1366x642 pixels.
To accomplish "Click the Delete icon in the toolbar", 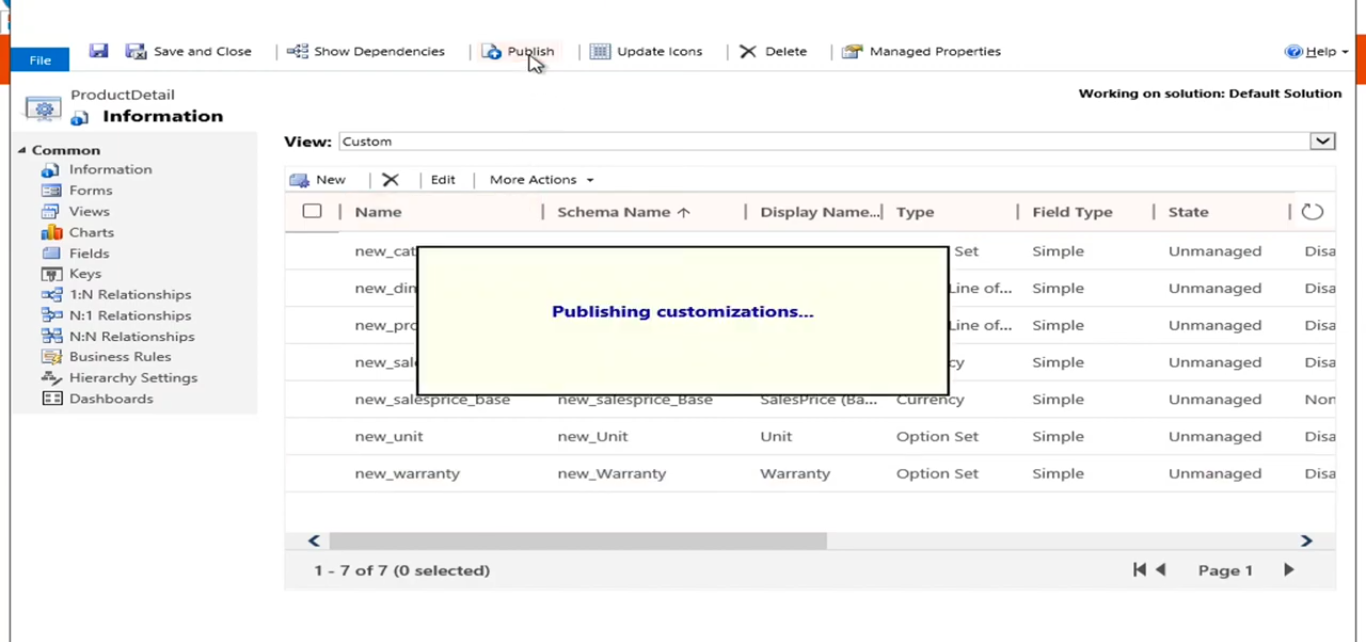I will 749,51.
